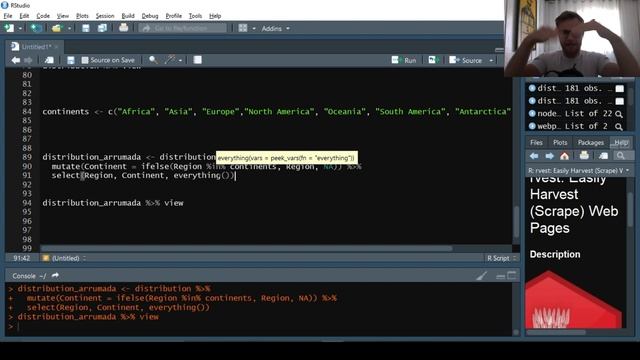
Task: Open the Profile menu
Action: [173, 16]
